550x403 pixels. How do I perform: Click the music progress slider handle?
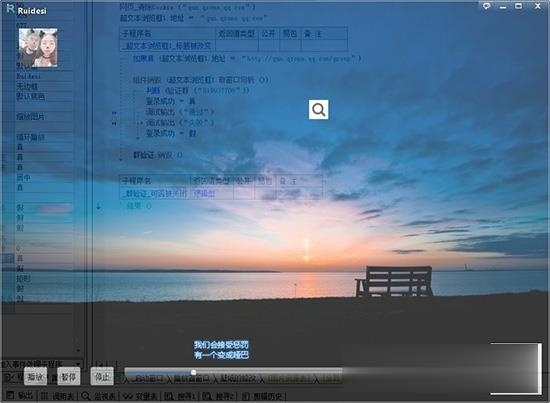click(193, 372)
